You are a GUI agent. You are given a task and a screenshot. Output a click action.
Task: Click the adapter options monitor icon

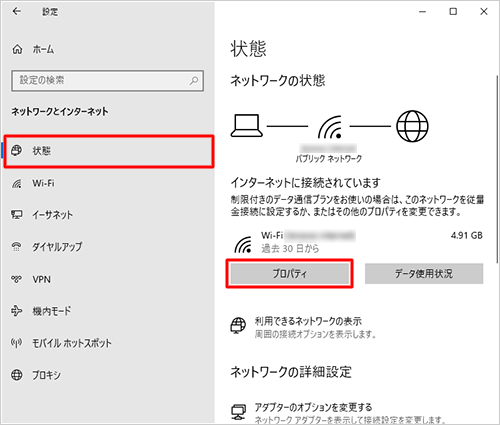click(x=238, y=412)
